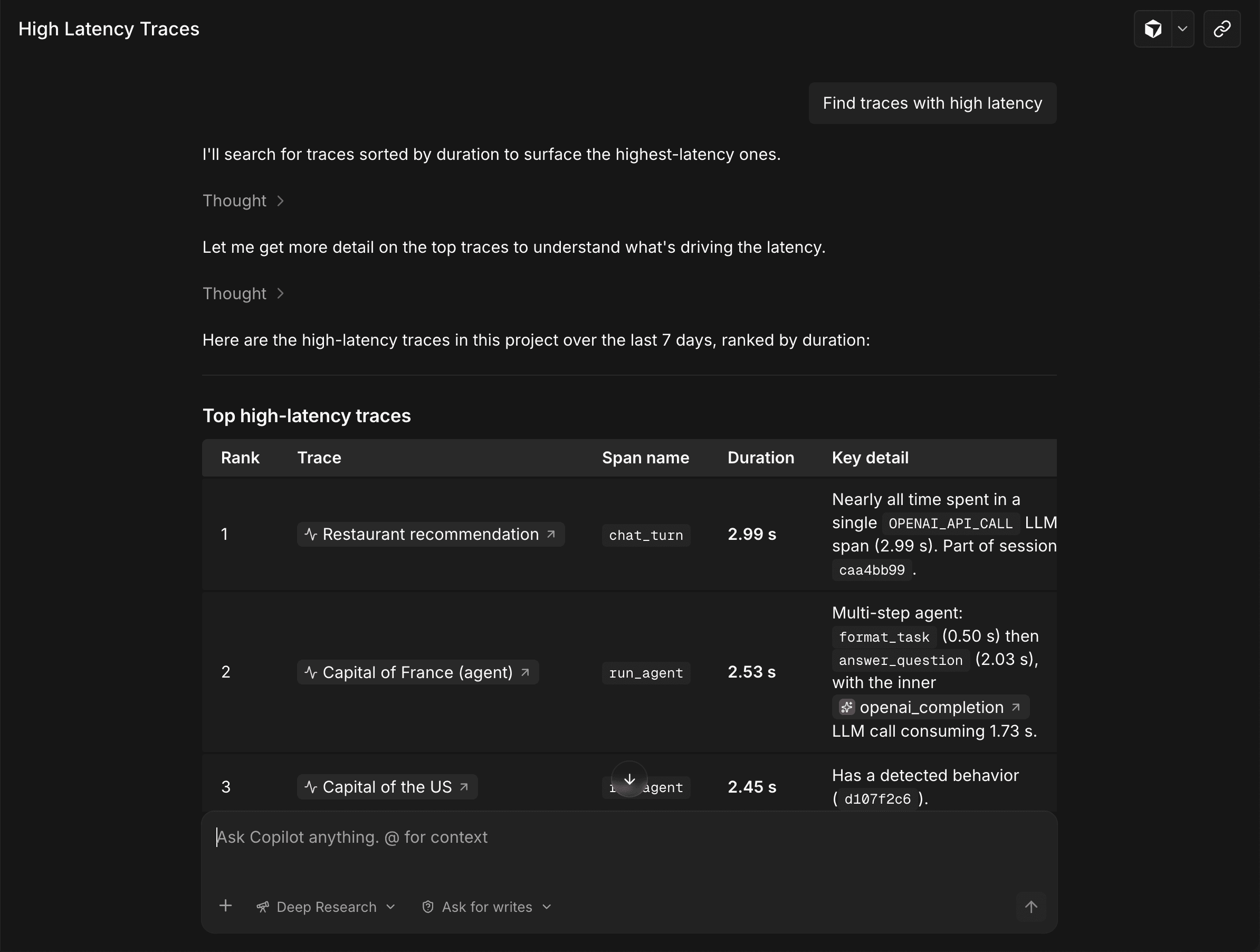The height and width of the screenshot is (952, 1260).
Task: Click the Duration column header
Action: [760, 458]
